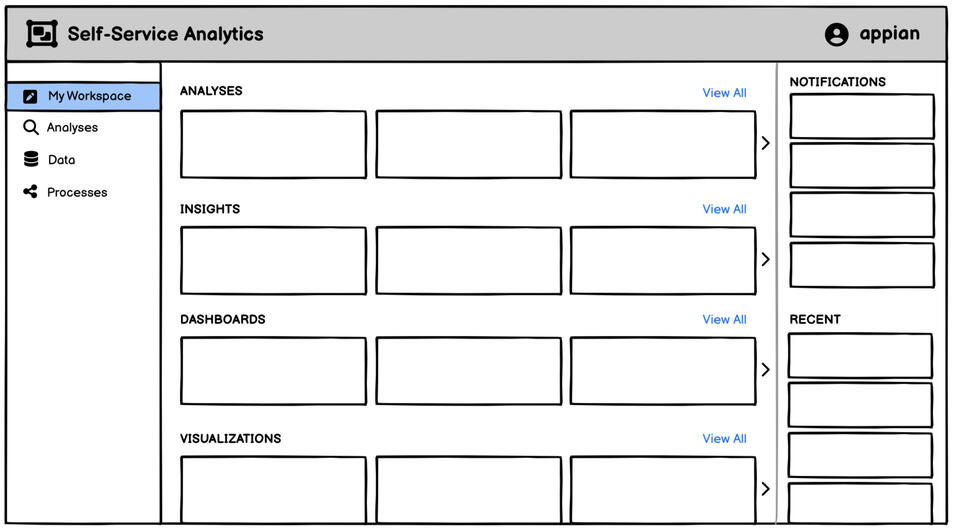Click the Self-Service Analytics logo icon
Viewport: 956px width, 532px height.
pyautogui.click(x=41, y=34)
